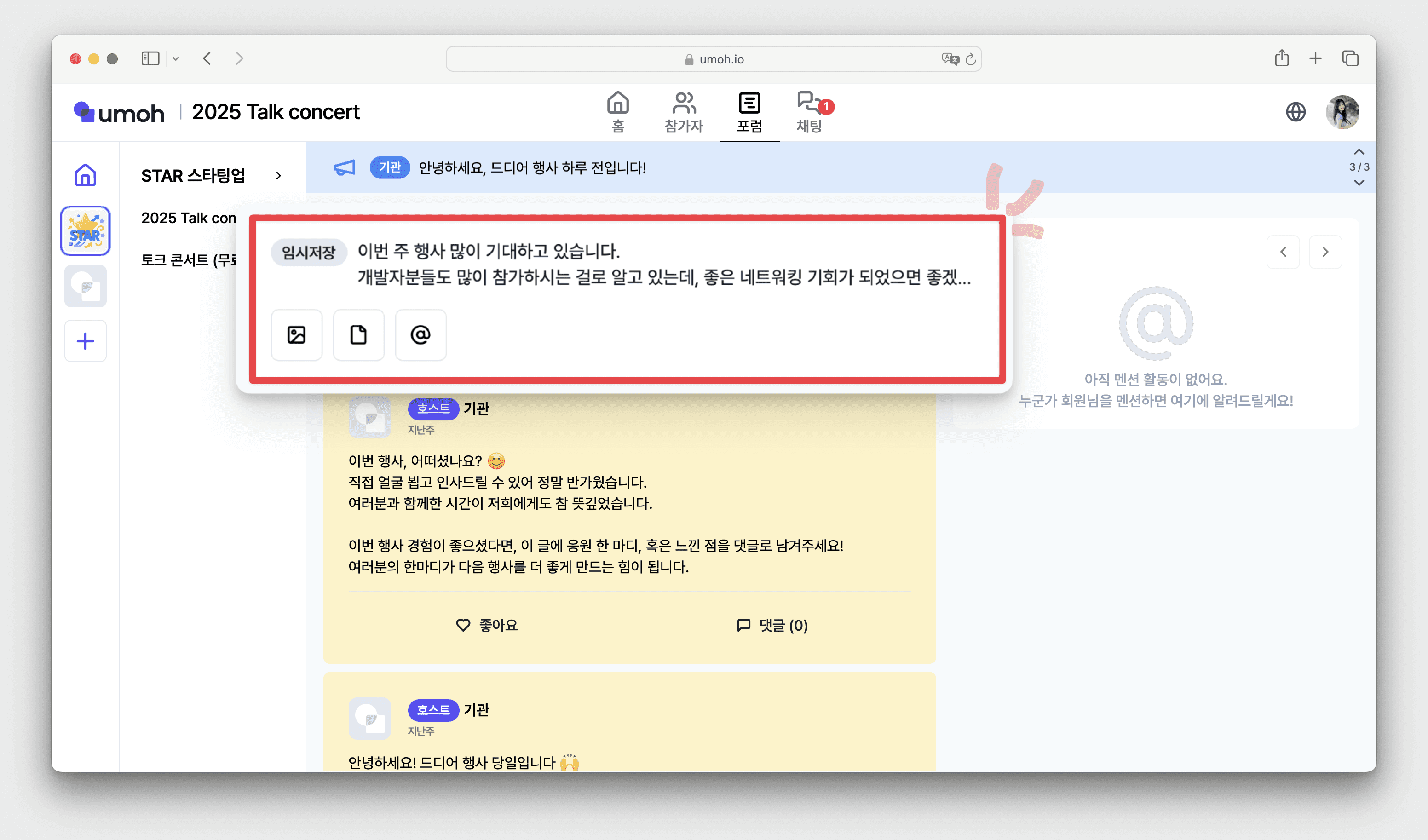Open 댓글 (0) comments on post
1428x840 pixels.
772,625
